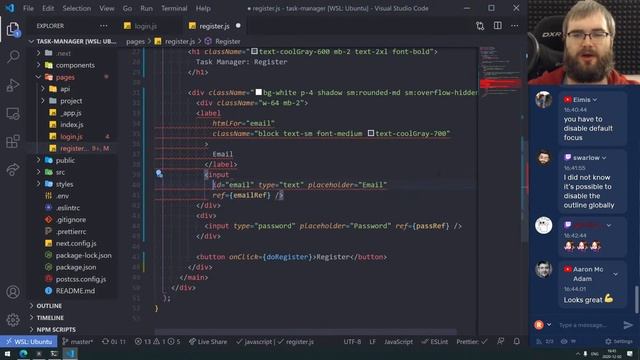Viewport: 640px width, 360px height.
Task: Open the Manage gear icon
Action: 13,320
